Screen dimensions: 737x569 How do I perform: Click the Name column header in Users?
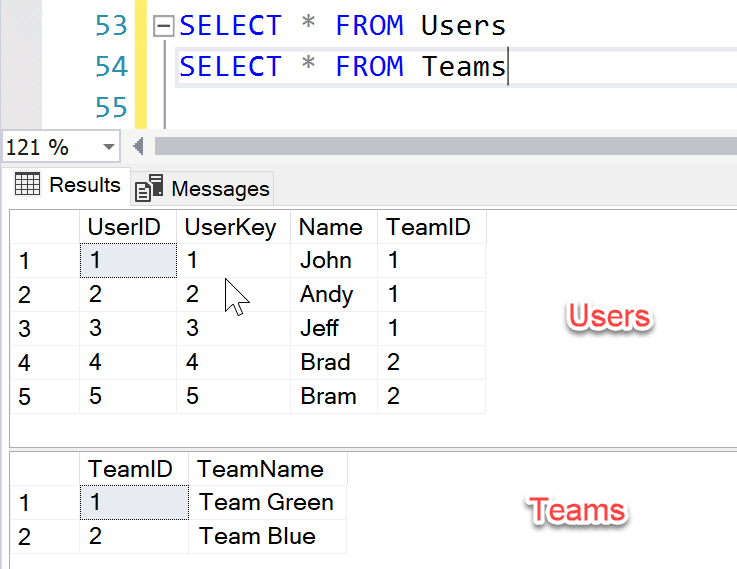(x=329, y=227)
